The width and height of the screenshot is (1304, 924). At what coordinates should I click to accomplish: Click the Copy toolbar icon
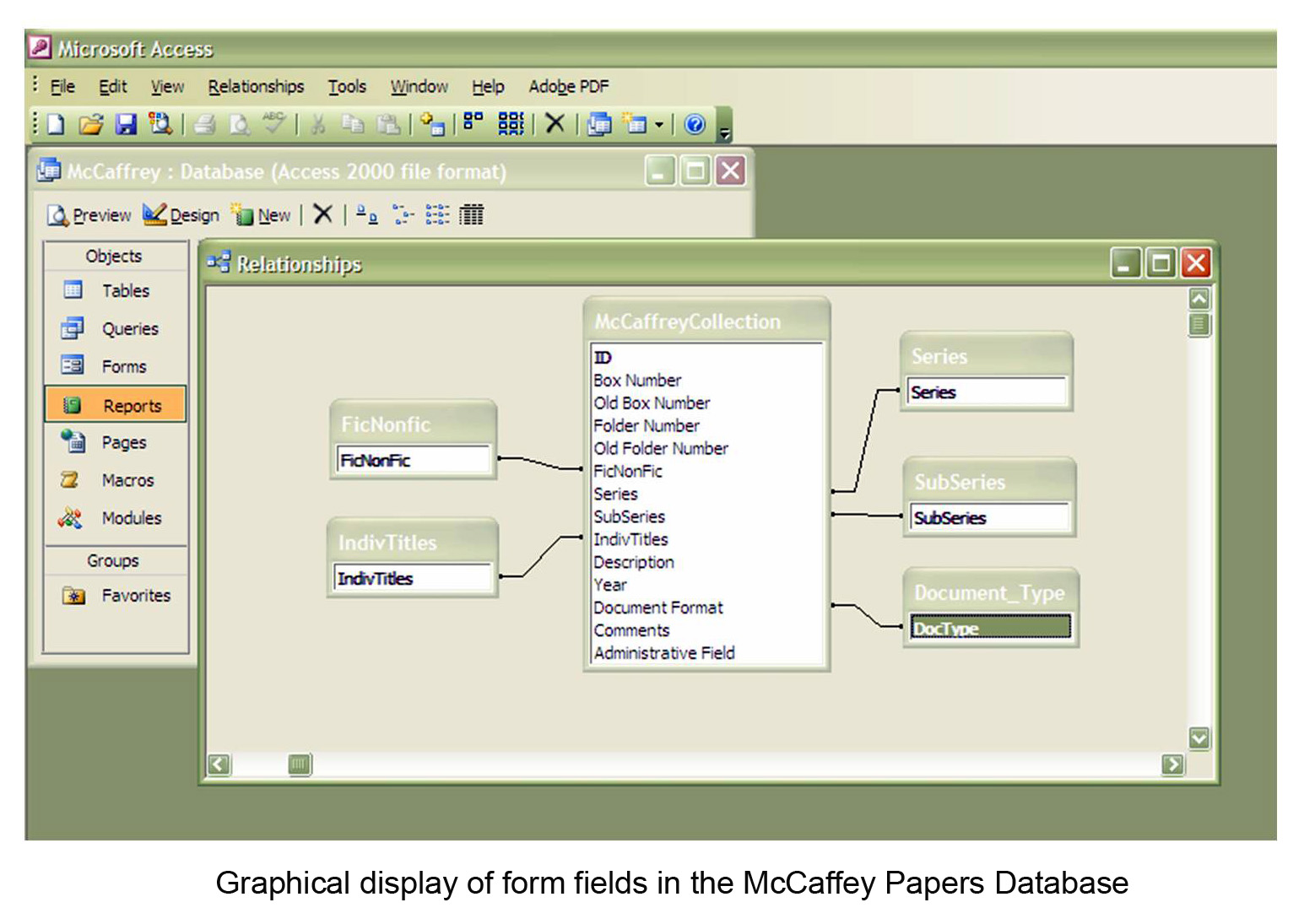click(x=353, y=124)
